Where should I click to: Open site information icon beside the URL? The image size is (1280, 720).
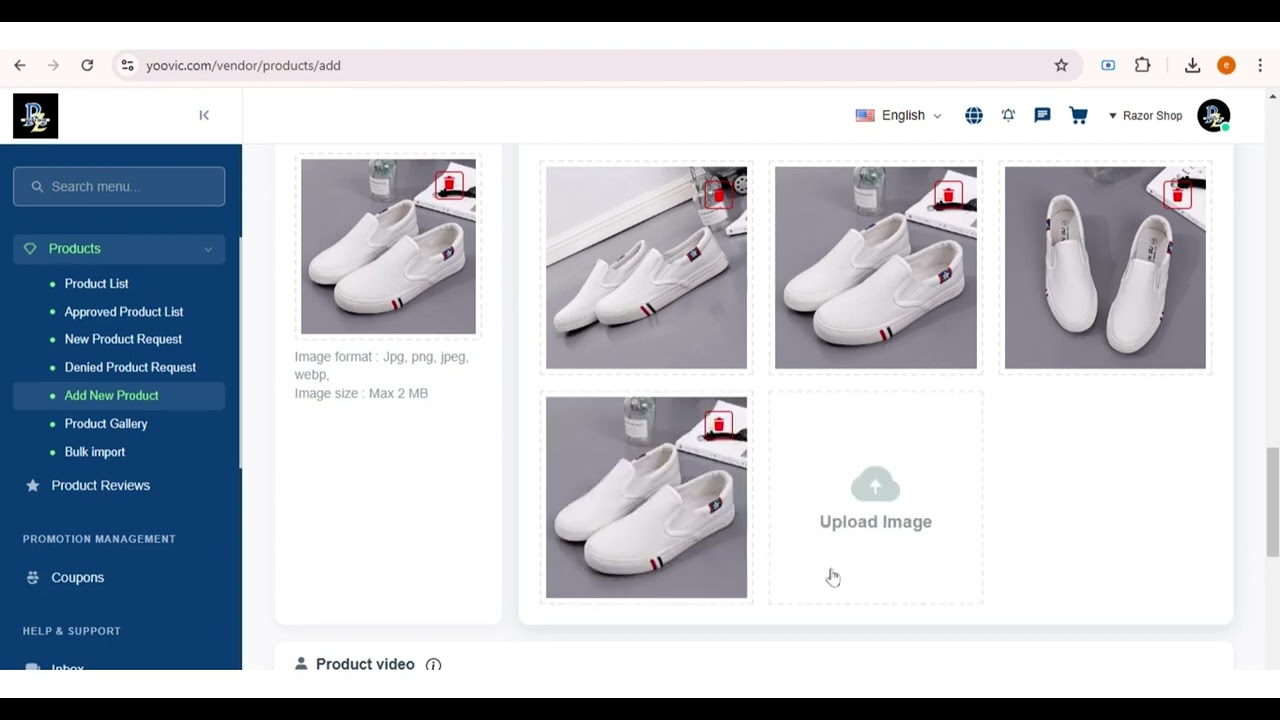click(127, 65)
